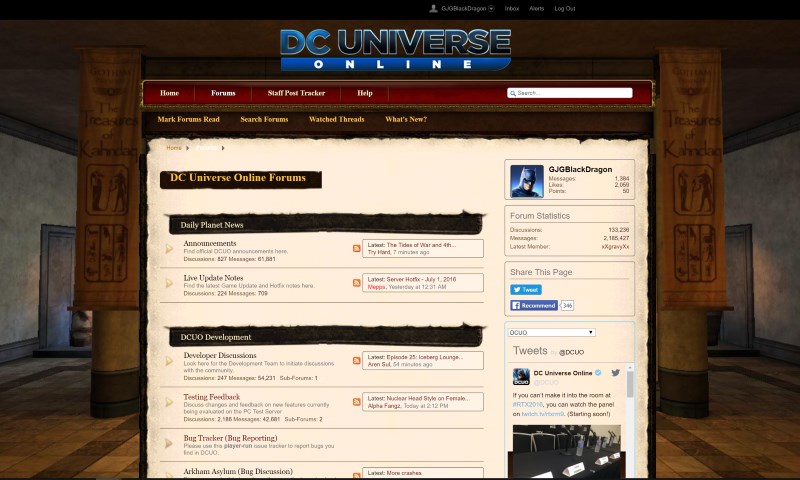Open the DCUO dropdown above the tweets
The width and height of the screenshot is (800, 480).
[552, 333]
